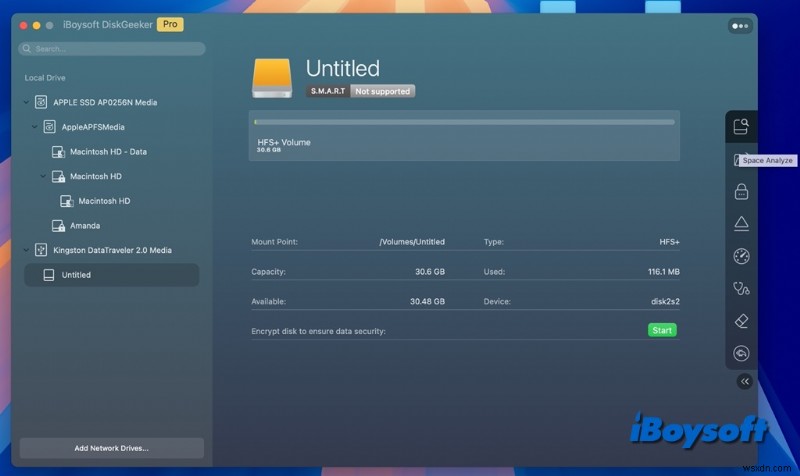Click the /Volumes/Untitled mount point value
The height and width of the screenshot is (476, 800).
[412, 242]
